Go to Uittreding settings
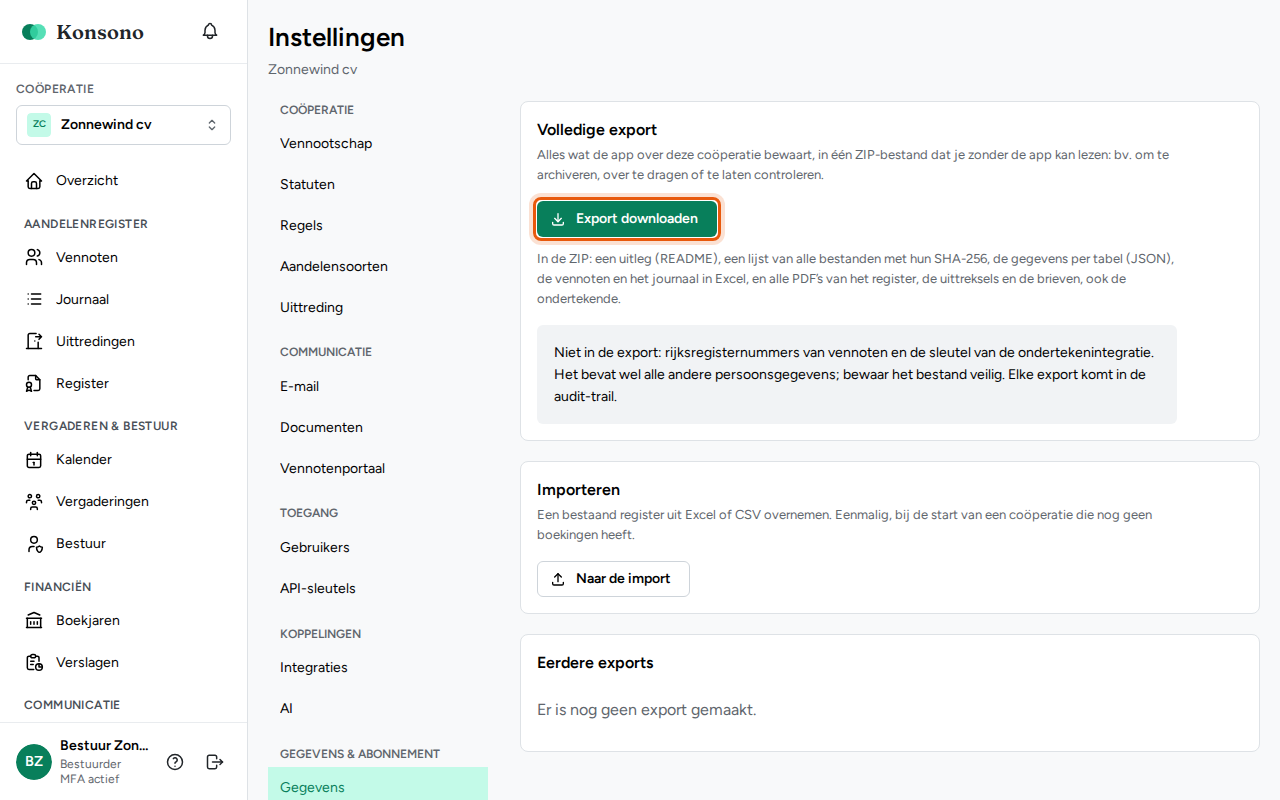 [378, 308]
